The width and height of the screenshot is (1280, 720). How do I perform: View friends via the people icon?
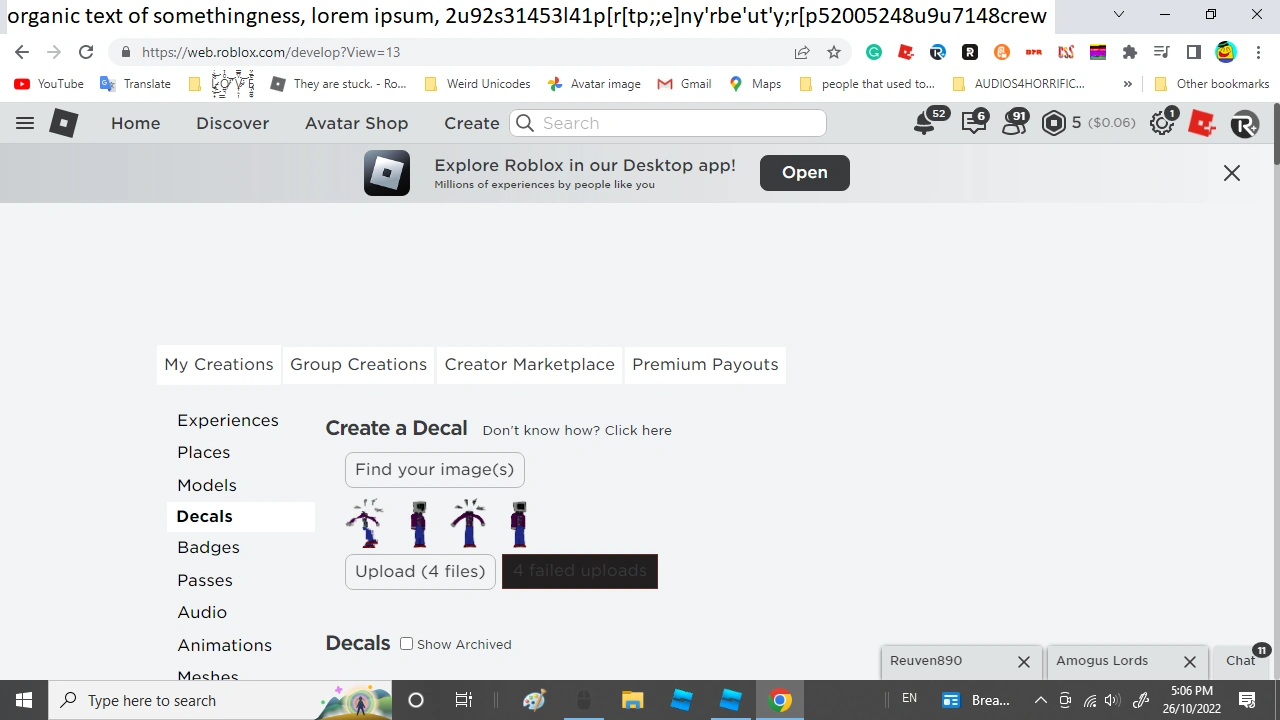point(1015,123)
